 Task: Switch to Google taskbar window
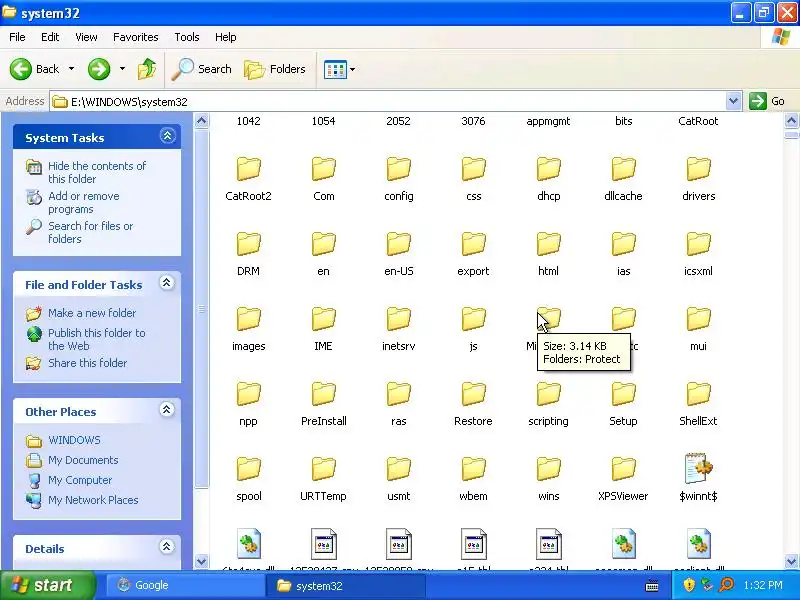pos(184,585)
